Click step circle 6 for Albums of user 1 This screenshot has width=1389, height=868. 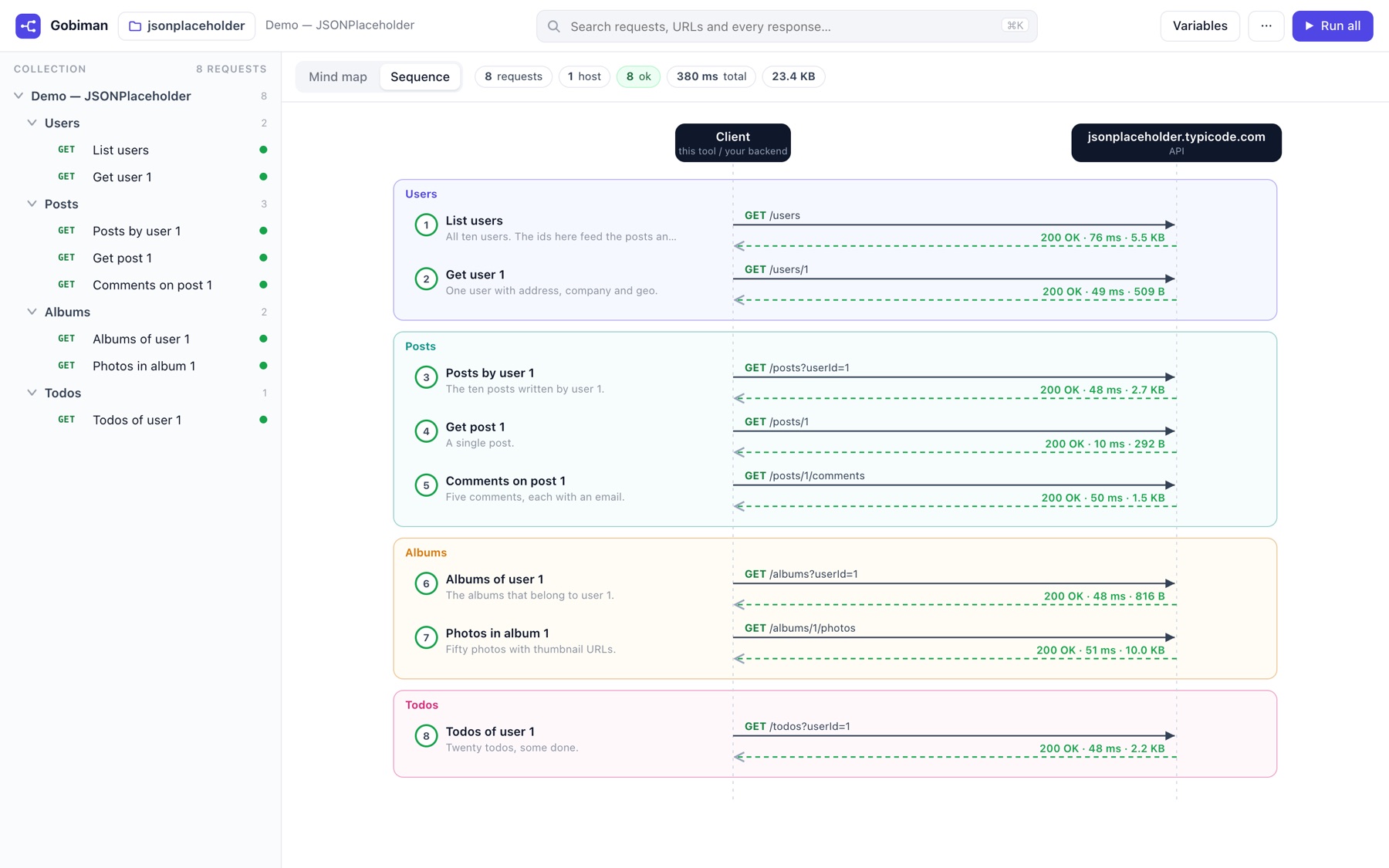[x=426, y=583]
